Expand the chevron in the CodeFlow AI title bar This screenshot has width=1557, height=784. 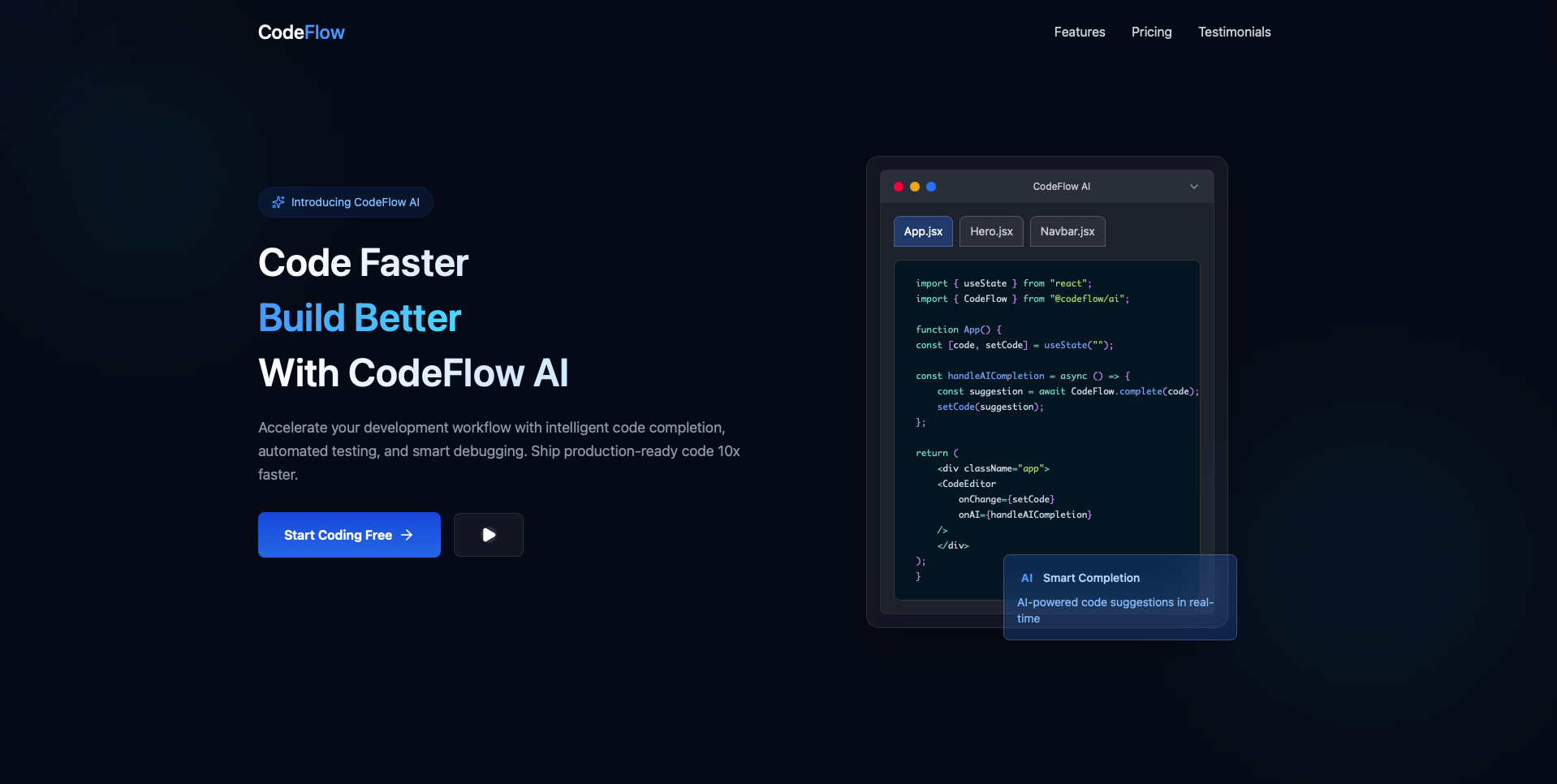[1193, 187]
